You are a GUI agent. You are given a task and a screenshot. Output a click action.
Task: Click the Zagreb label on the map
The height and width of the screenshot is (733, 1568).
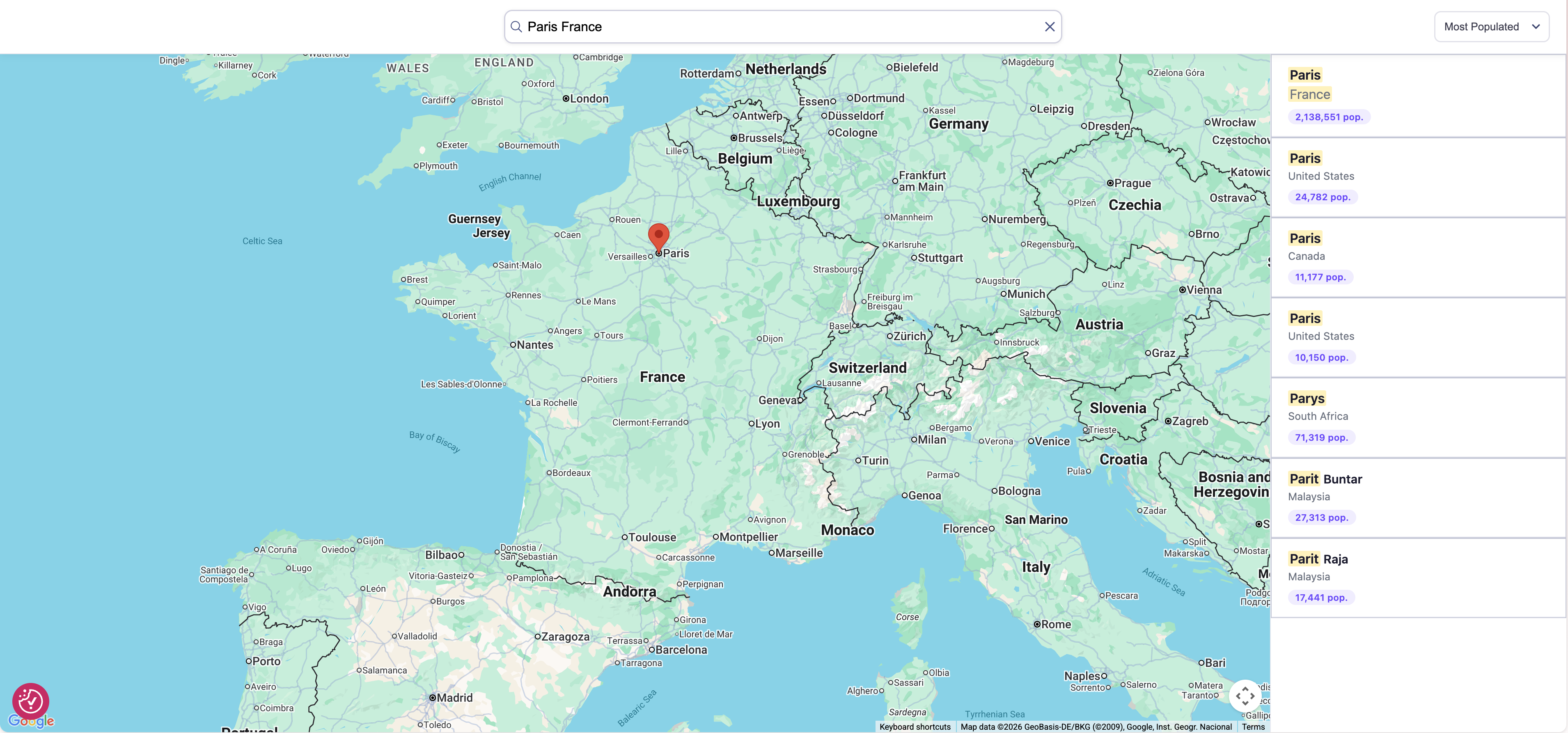1190,421
